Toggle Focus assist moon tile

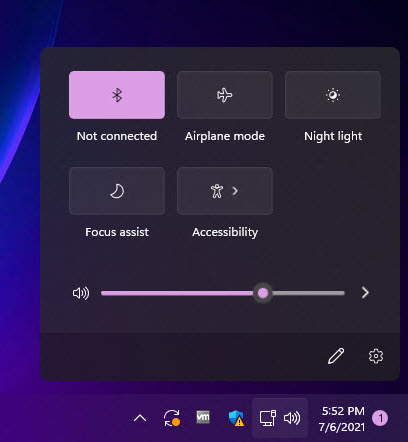coord(117,191)
